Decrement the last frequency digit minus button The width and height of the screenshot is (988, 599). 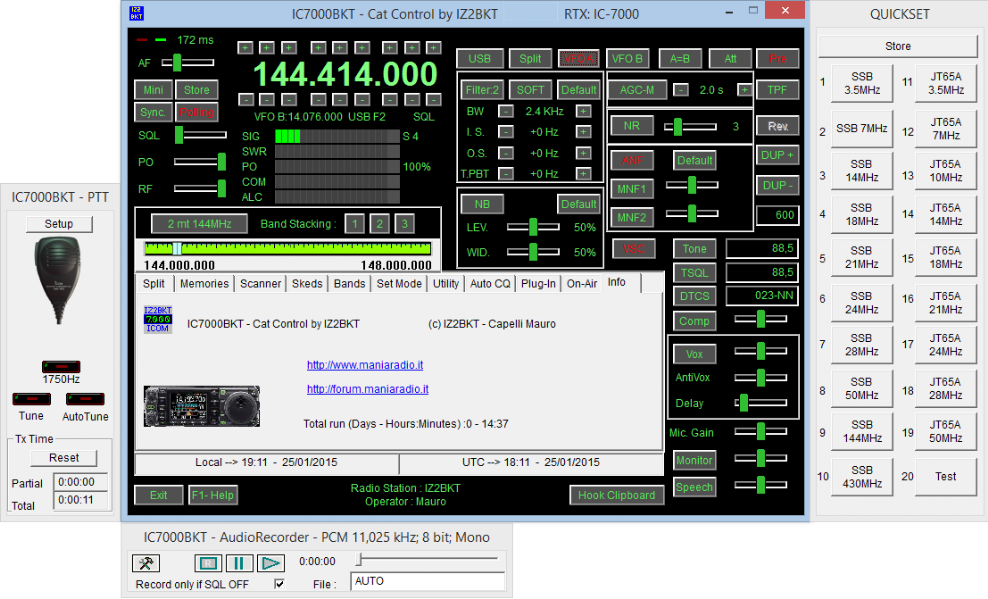point(434,100)
